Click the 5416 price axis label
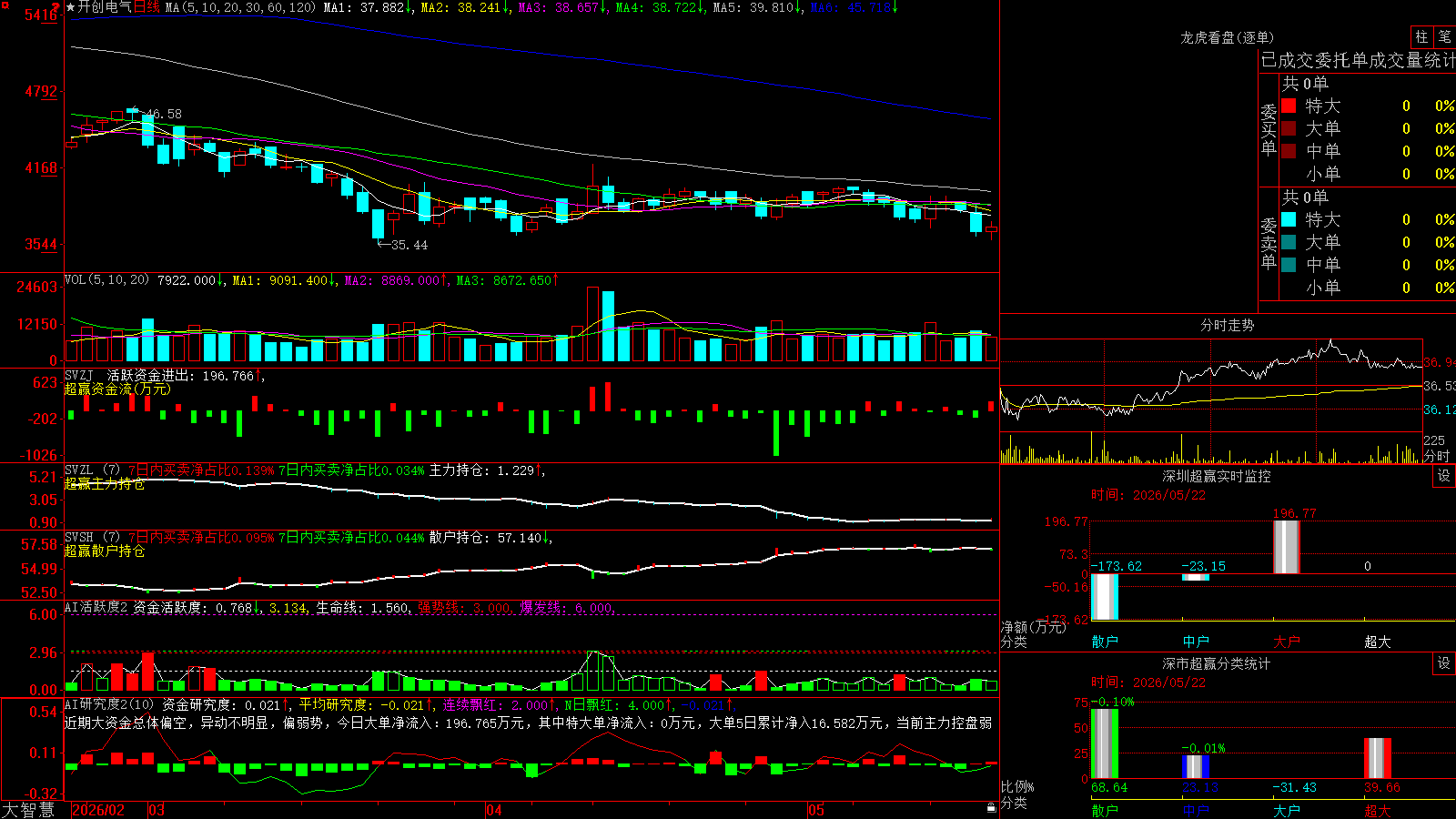 [41, 15]
